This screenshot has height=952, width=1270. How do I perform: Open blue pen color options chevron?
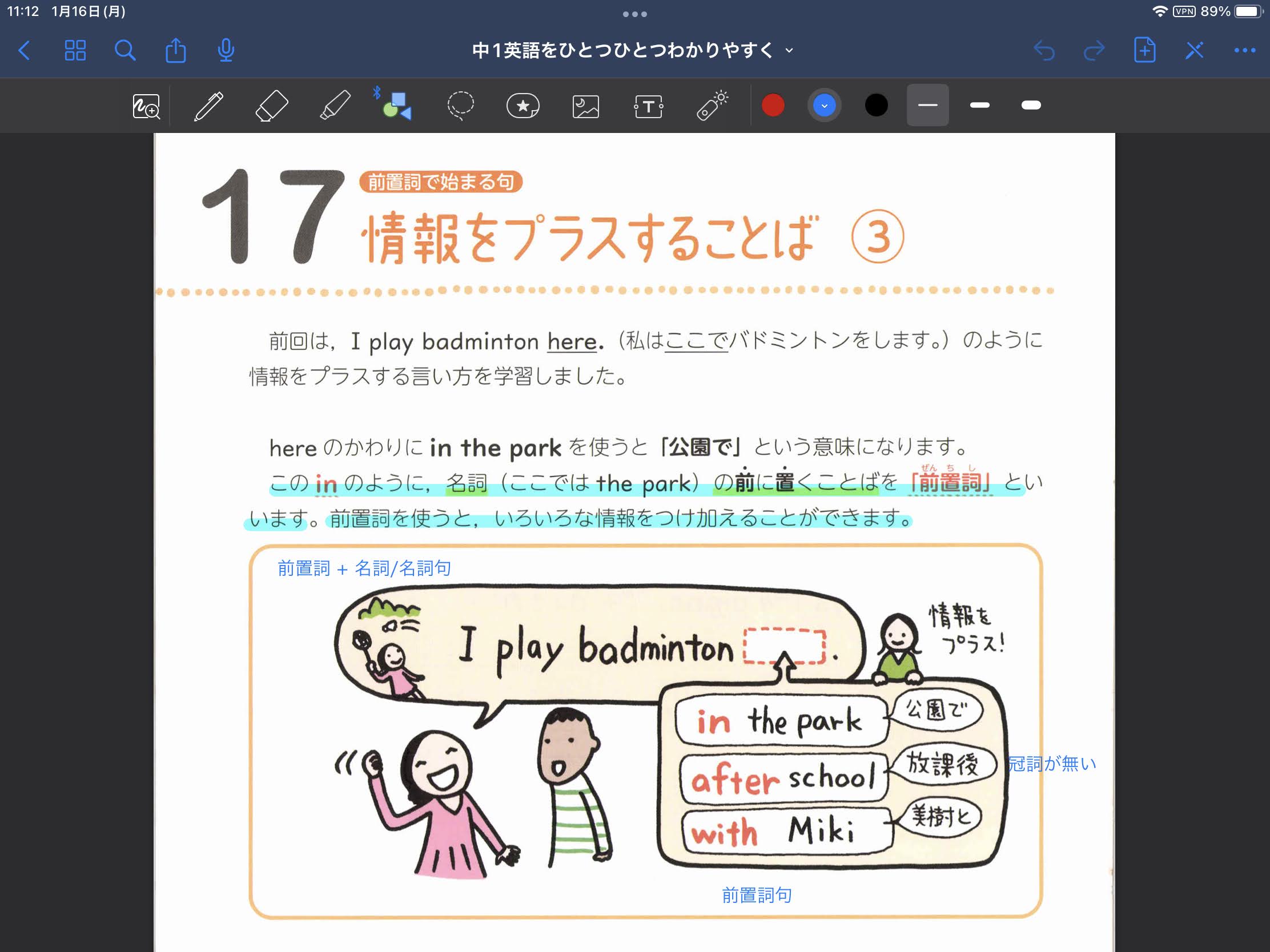point(825,105)
